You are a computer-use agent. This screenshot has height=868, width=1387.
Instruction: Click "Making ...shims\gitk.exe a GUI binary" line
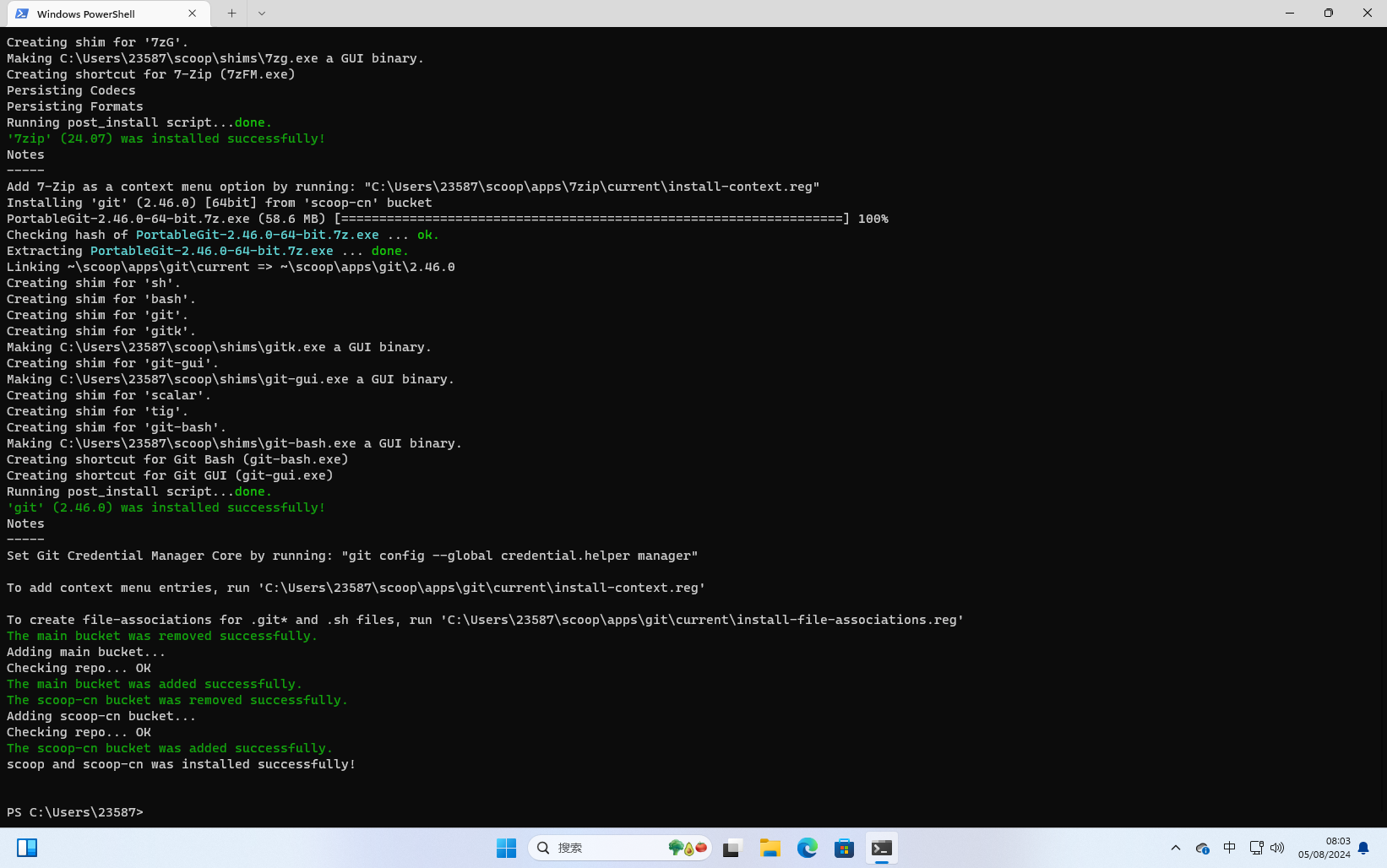(x=220, y=347)
